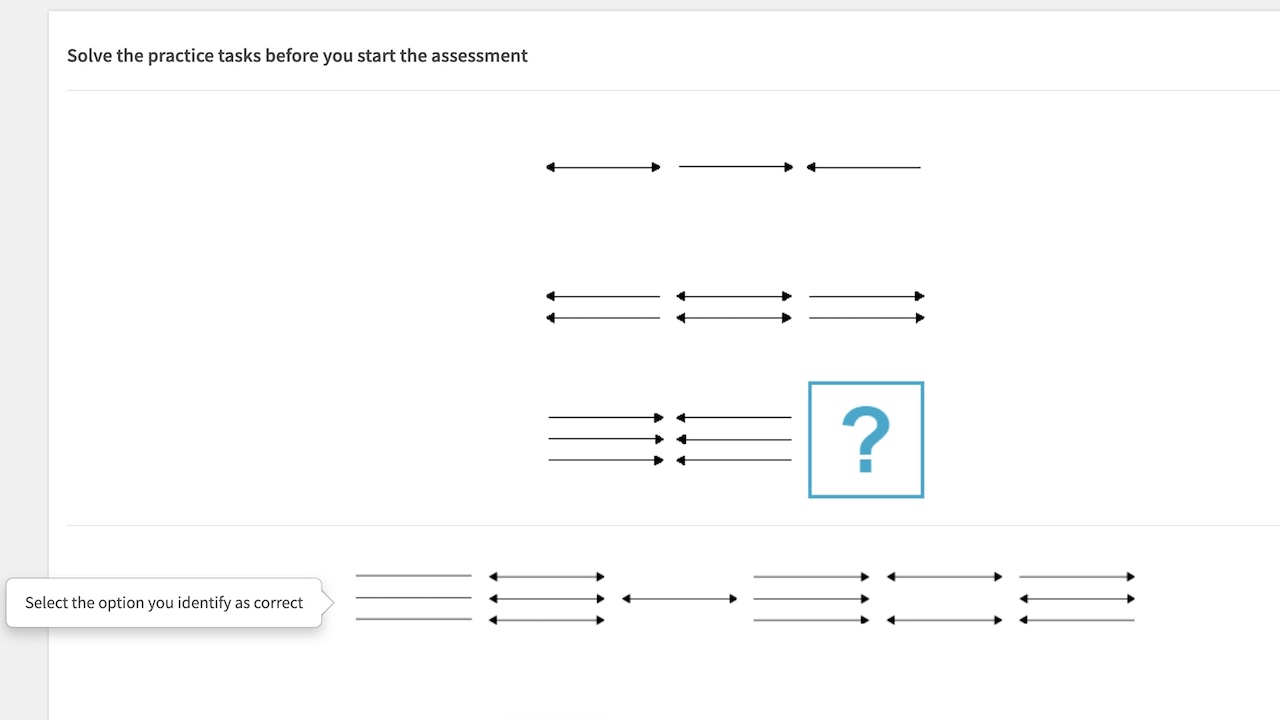1280x720 pixels.
Task: Choose the rightmost mixed-direction arrows option
Action: click(x=1076, y=598)
